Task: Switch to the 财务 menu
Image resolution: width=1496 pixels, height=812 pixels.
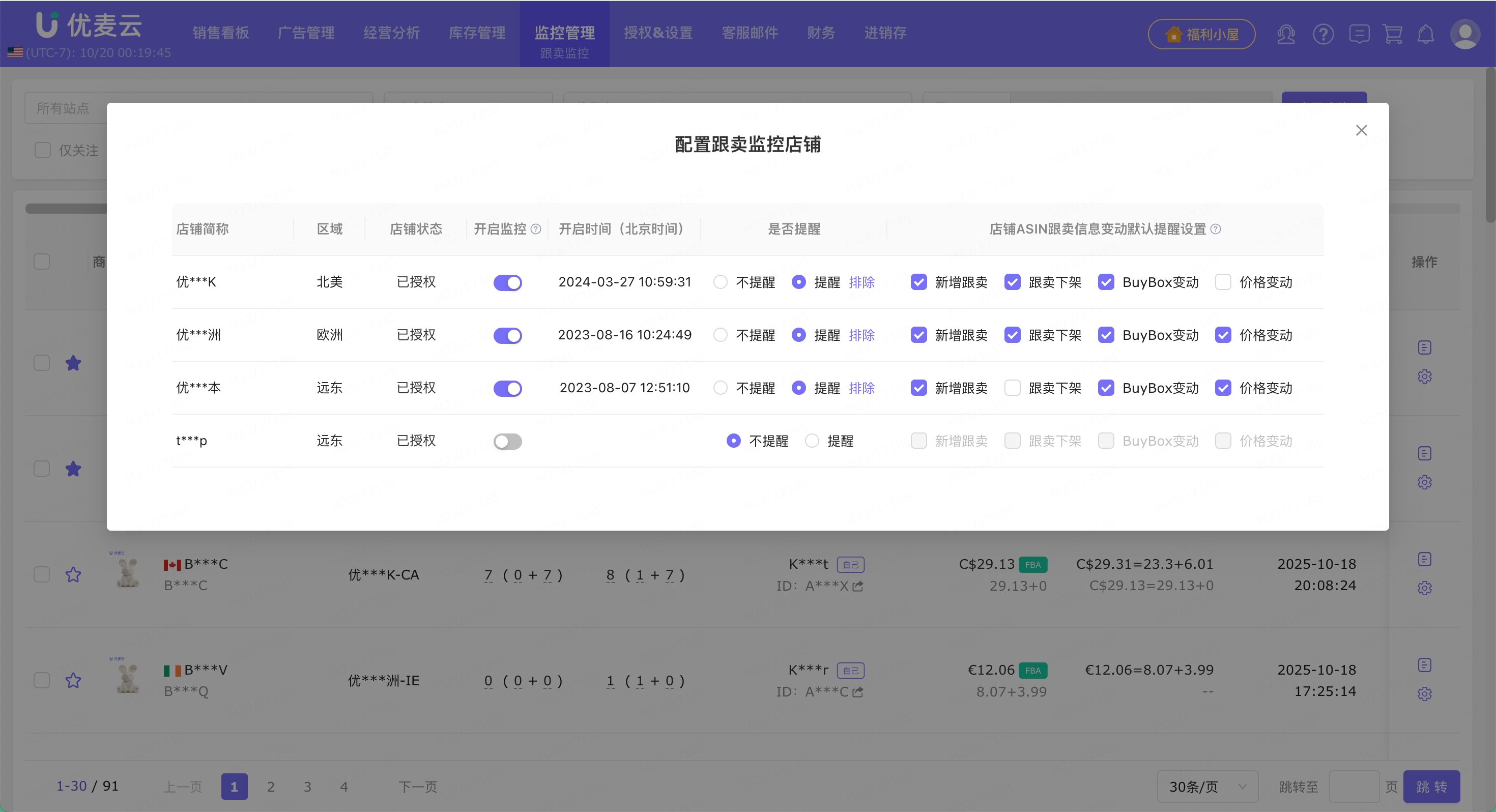Action: click(820, 33)
